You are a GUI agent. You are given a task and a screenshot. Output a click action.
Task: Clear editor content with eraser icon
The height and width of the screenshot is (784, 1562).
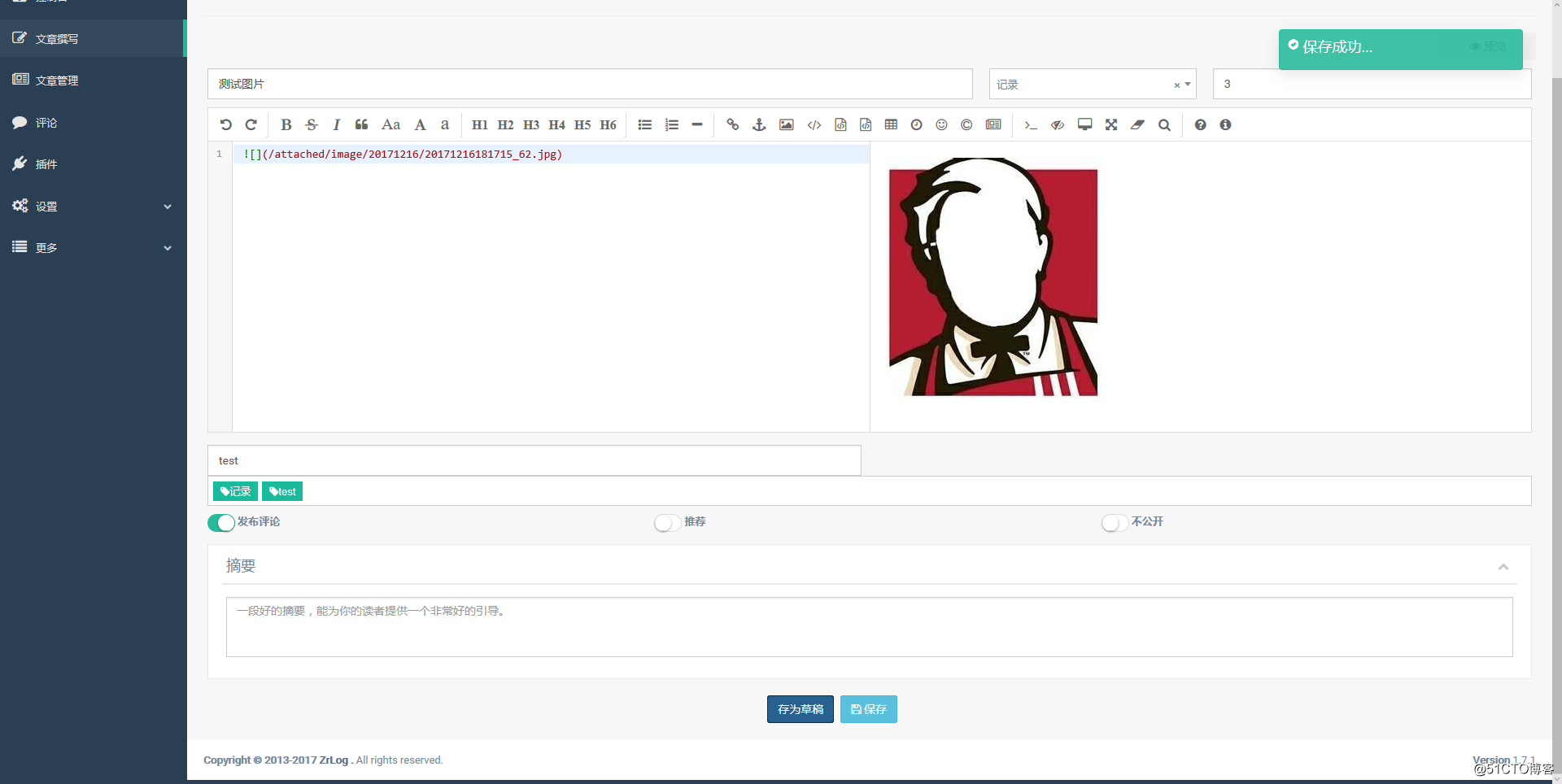(x=1137, y=124)
